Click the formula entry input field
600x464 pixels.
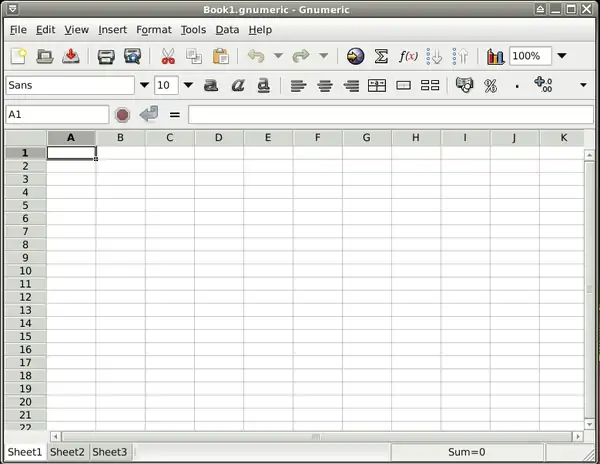(390, 115)
